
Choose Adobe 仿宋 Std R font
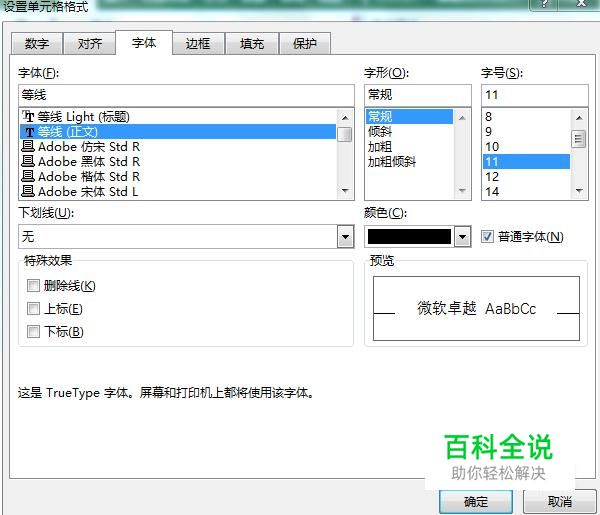click(178, 147)
